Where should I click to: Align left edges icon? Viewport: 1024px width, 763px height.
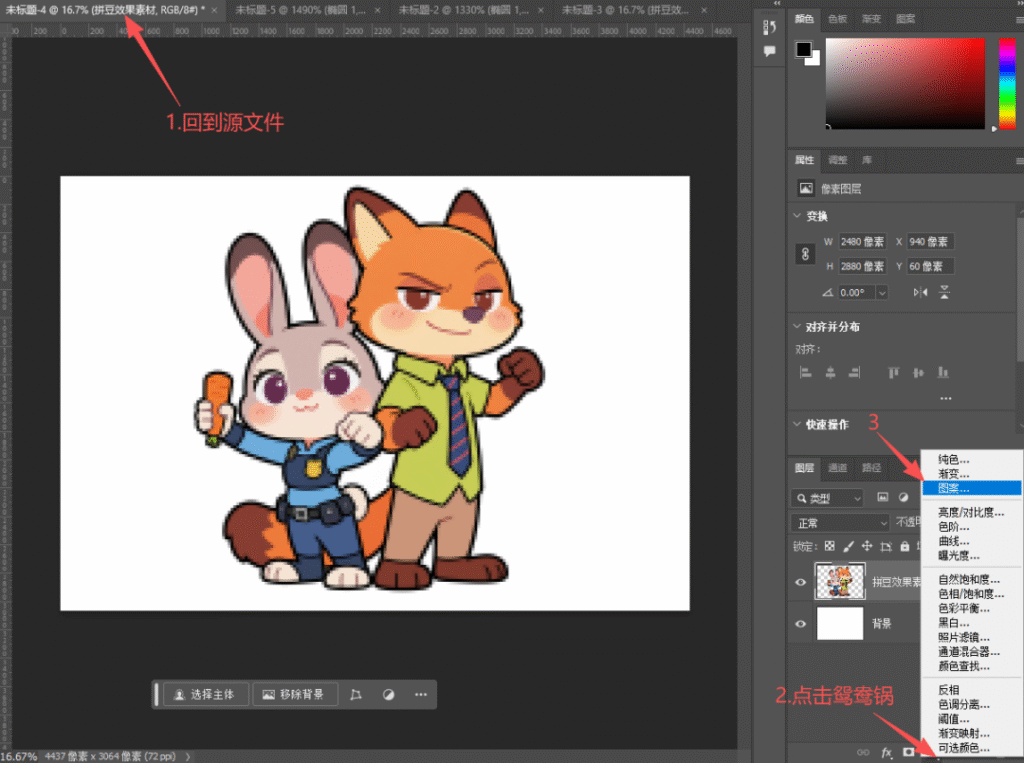(x=806, y=372)
